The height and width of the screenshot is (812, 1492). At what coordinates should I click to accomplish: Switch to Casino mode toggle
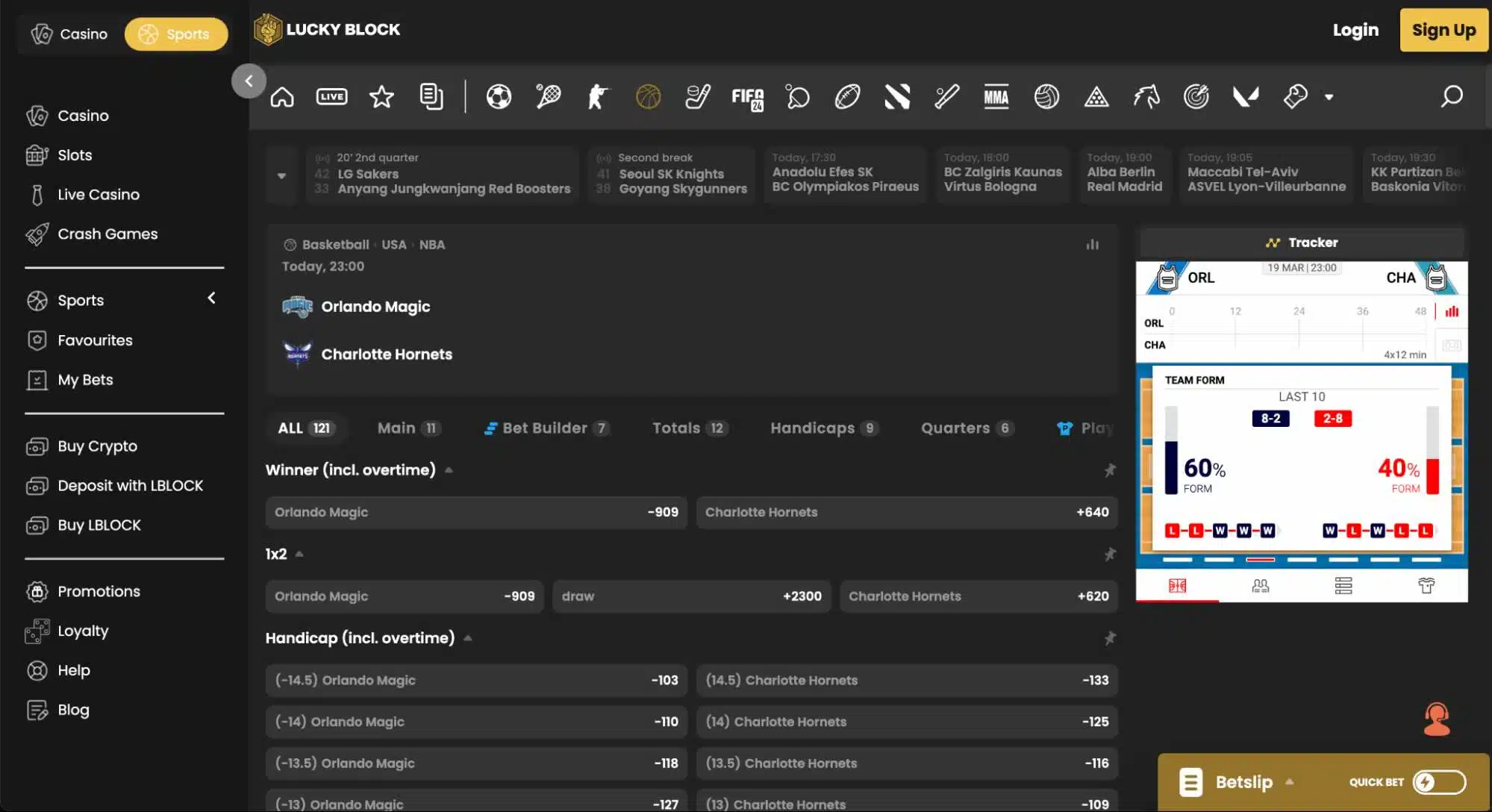[69, 34]
